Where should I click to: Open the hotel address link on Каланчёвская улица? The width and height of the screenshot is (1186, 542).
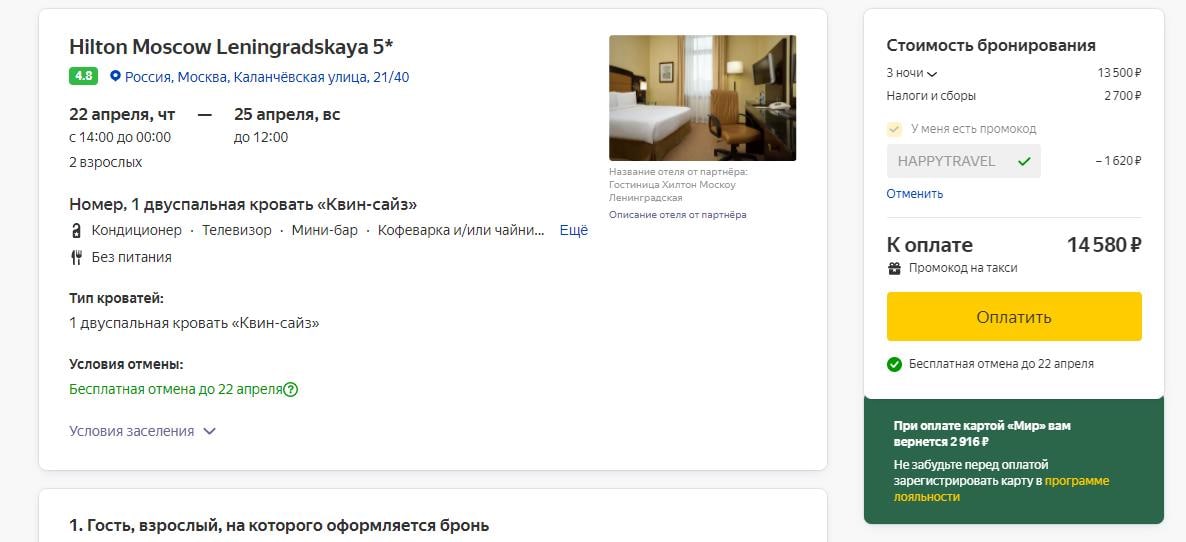(x=267, y=77)
